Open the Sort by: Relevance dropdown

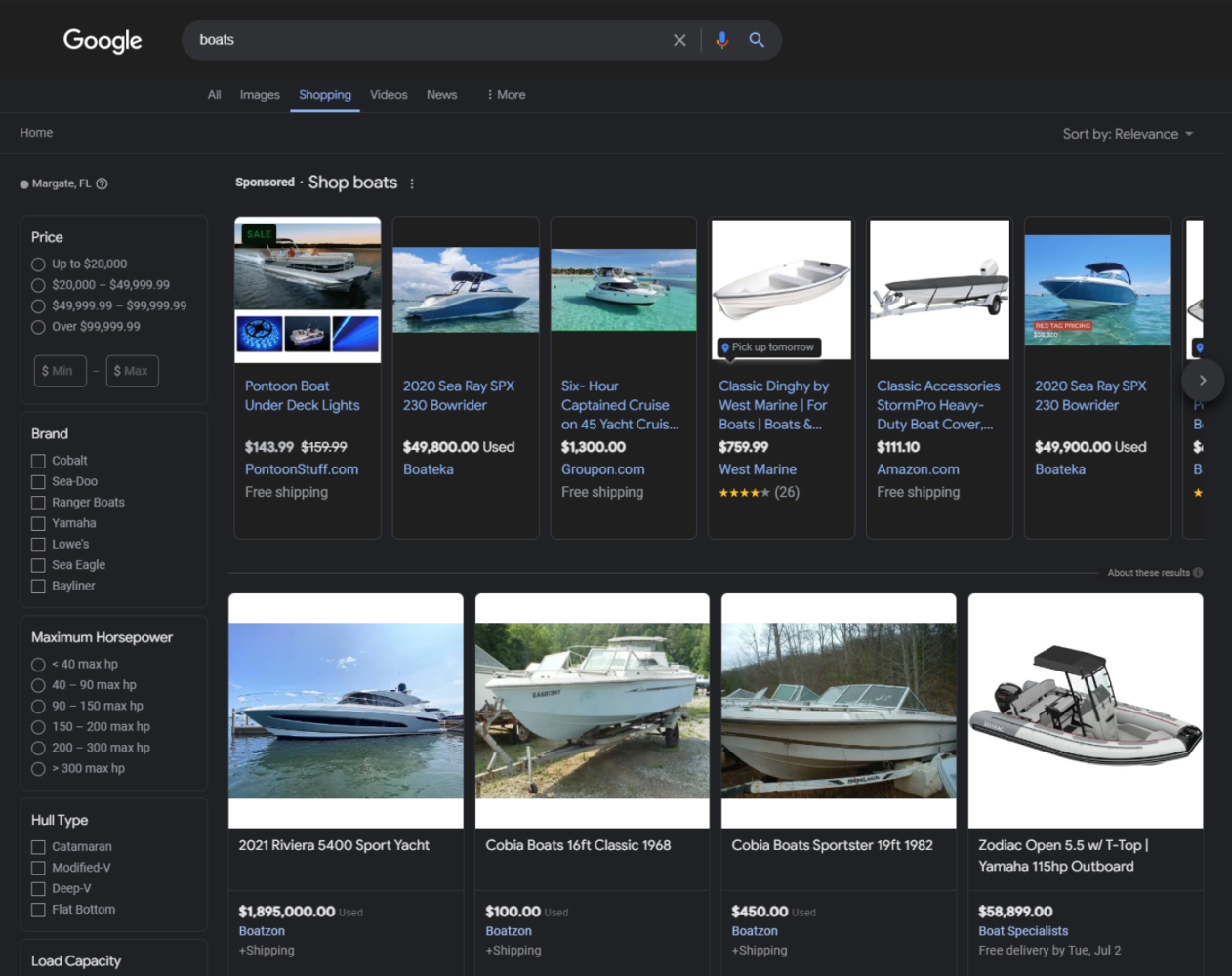click(1128, 134)
